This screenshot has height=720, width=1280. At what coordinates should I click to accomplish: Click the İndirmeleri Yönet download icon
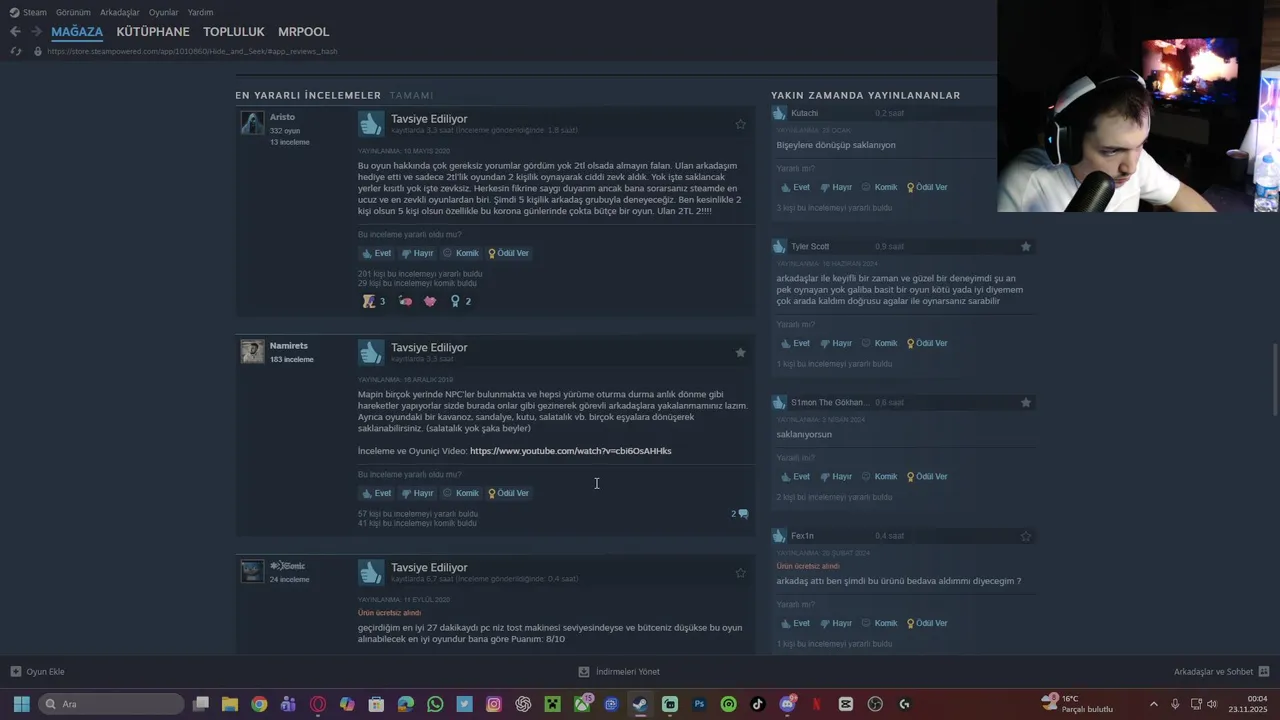584,672
